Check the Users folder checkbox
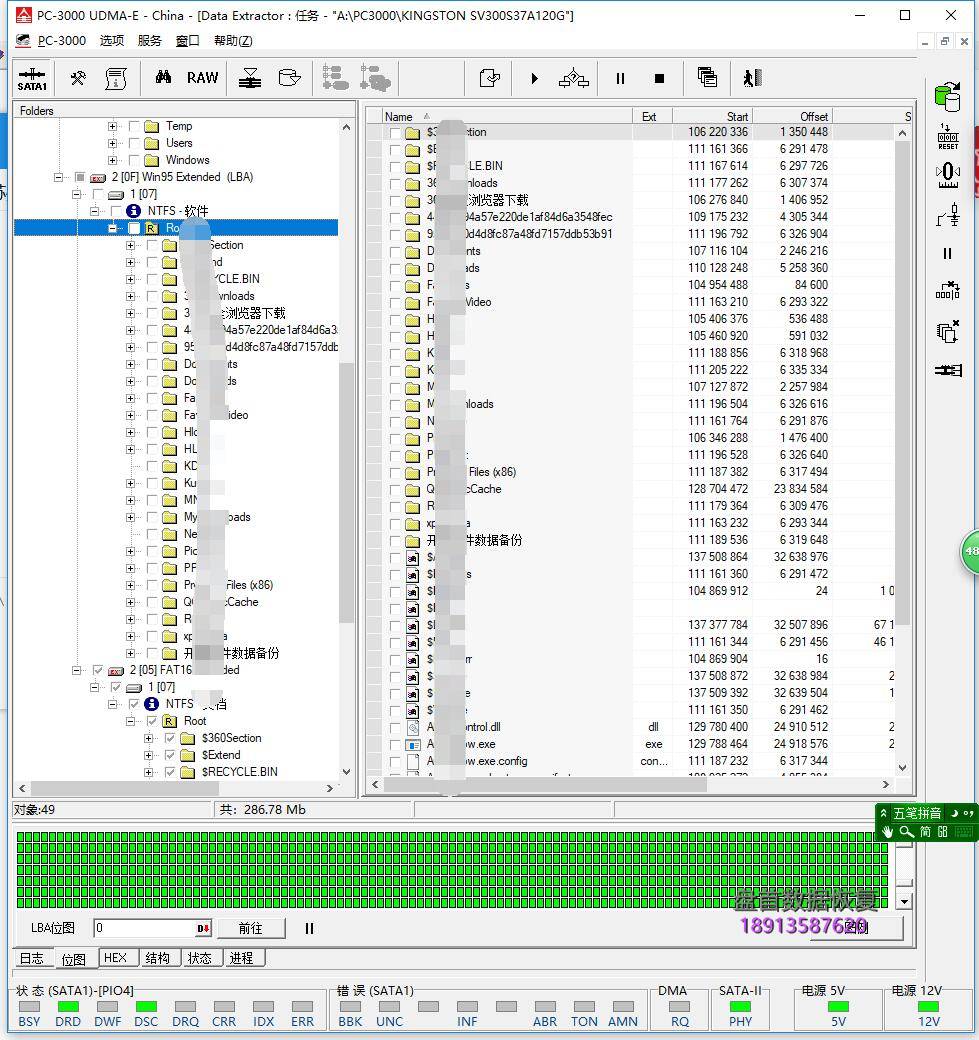The width and height of the screenshot is (979, 1040). 134,143
